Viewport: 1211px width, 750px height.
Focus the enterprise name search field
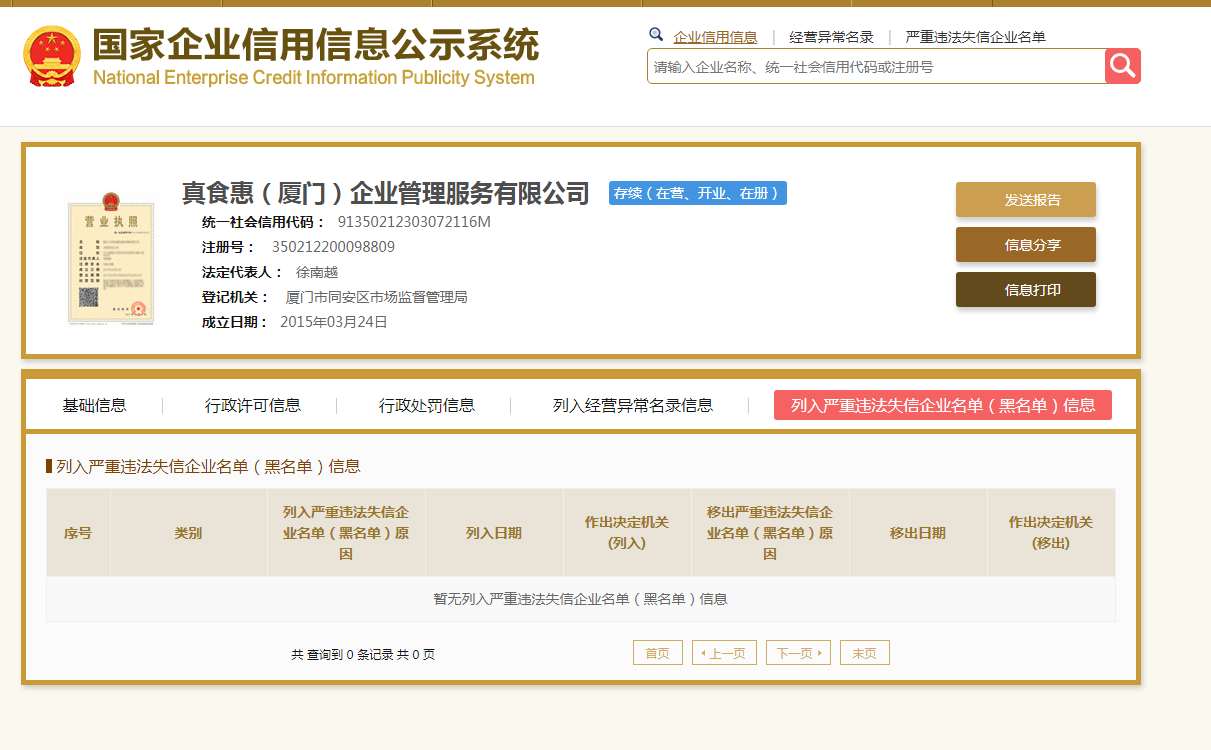tap(876, 67)
